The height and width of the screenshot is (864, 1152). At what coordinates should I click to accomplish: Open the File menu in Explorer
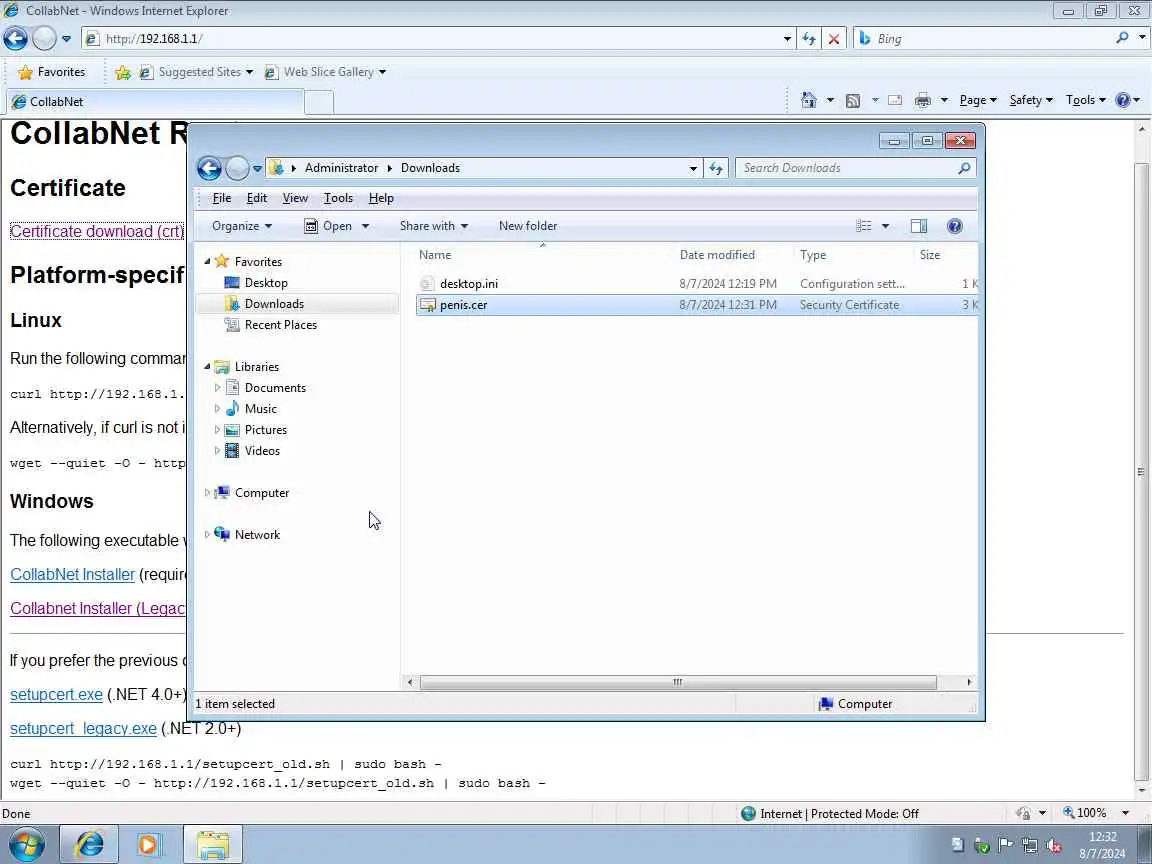(222, 198)
